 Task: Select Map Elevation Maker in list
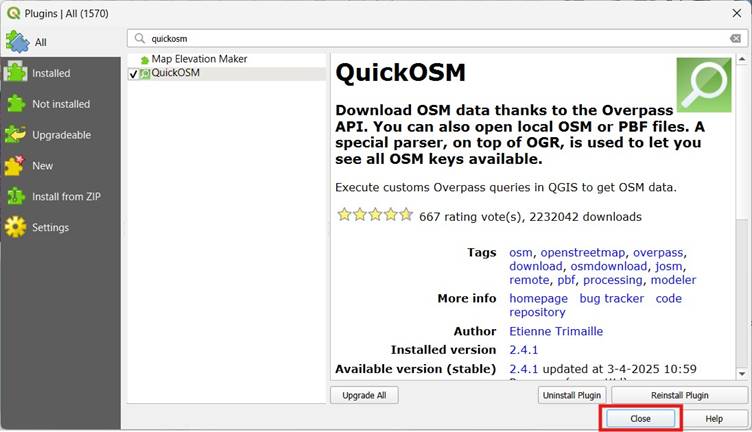pyautogui.click(x=199, y=60)
